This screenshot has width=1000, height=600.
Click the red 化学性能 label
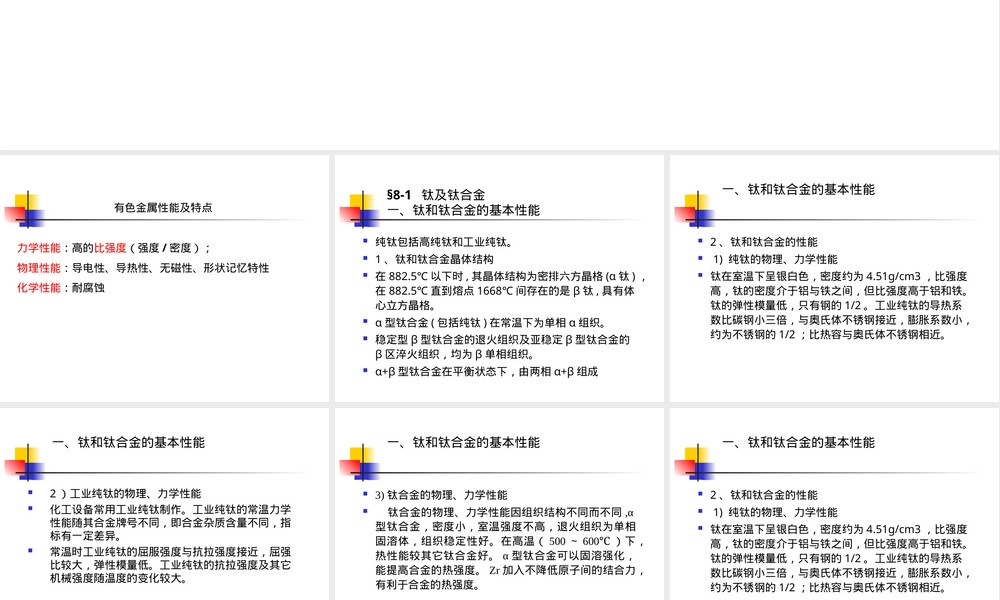pos(39,288)
